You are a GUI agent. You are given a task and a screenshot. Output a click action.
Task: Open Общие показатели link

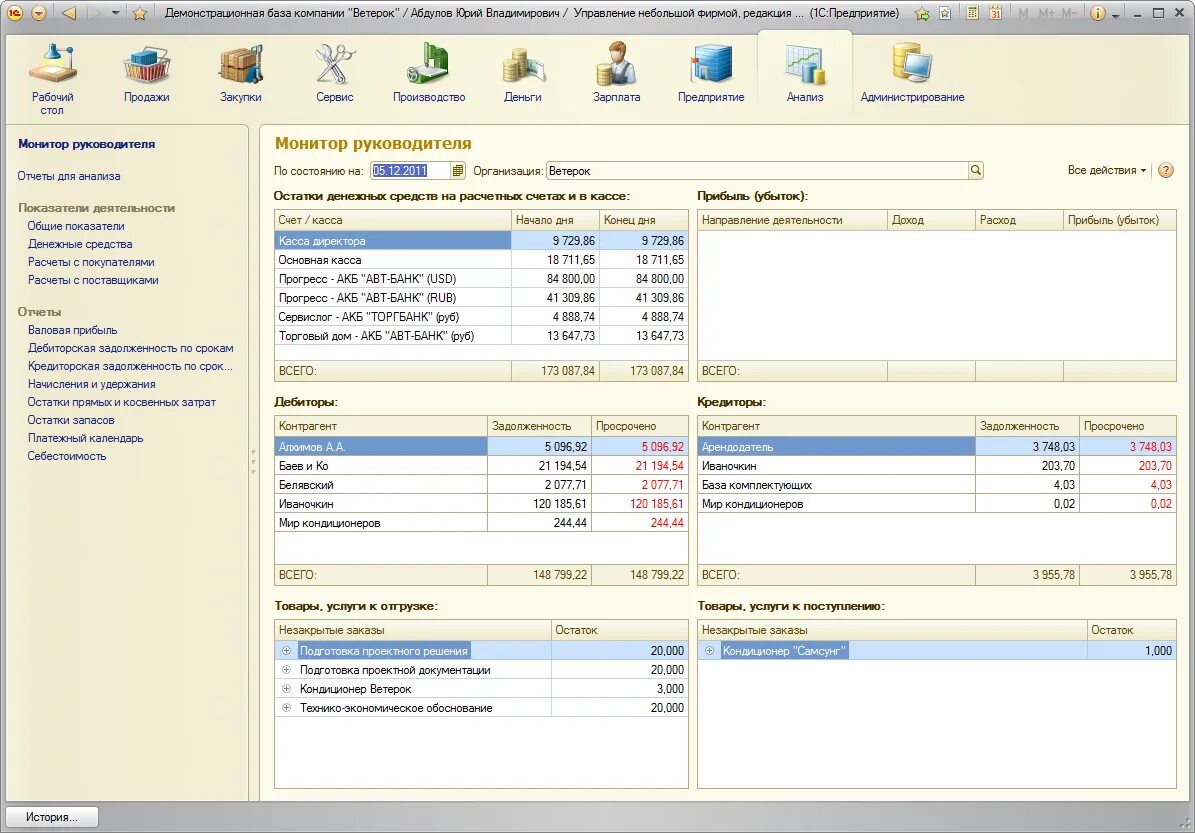click(75, 226)
